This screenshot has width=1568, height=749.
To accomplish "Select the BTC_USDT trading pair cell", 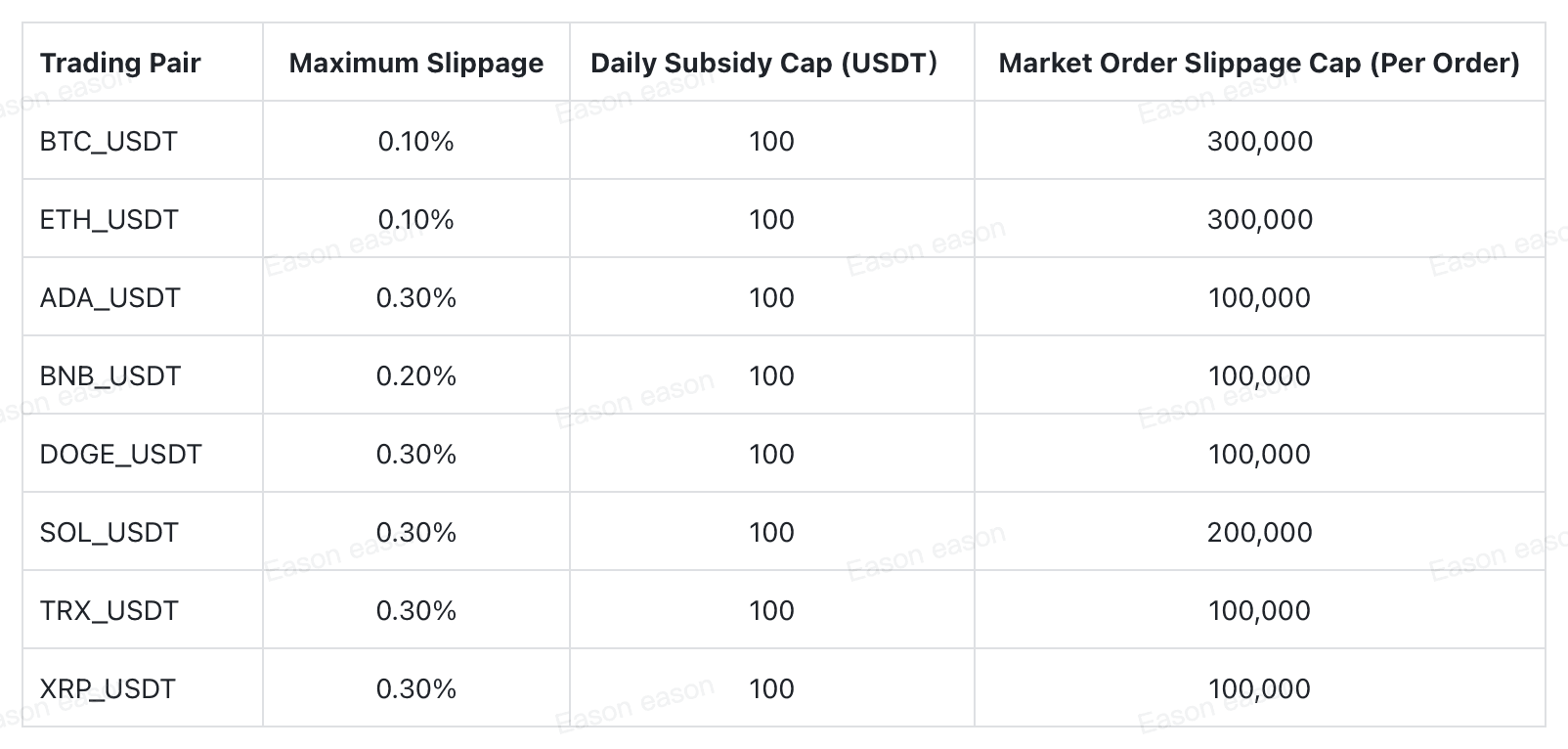I will (x=109, y=141).
